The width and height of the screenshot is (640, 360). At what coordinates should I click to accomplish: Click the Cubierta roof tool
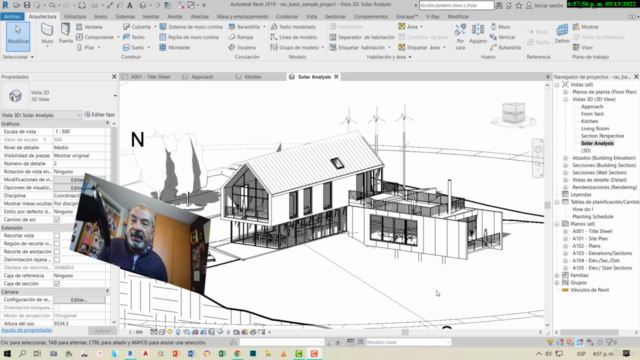coord(137,27)
